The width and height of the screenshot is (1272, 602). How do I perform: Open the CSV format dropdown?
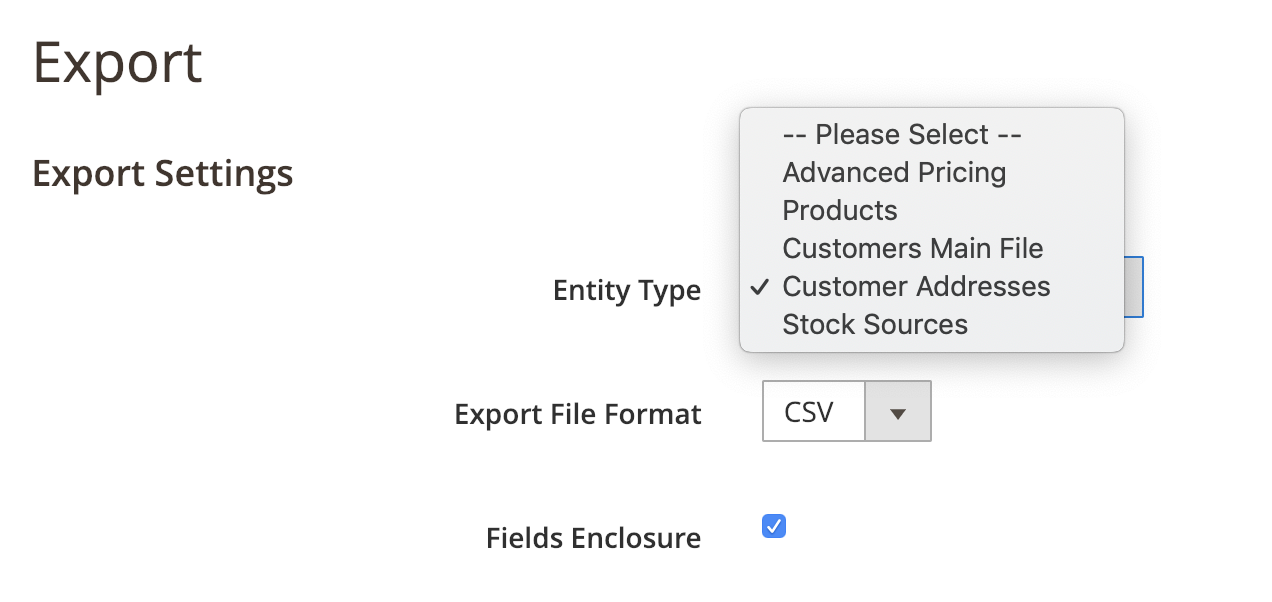click(846, 411)
